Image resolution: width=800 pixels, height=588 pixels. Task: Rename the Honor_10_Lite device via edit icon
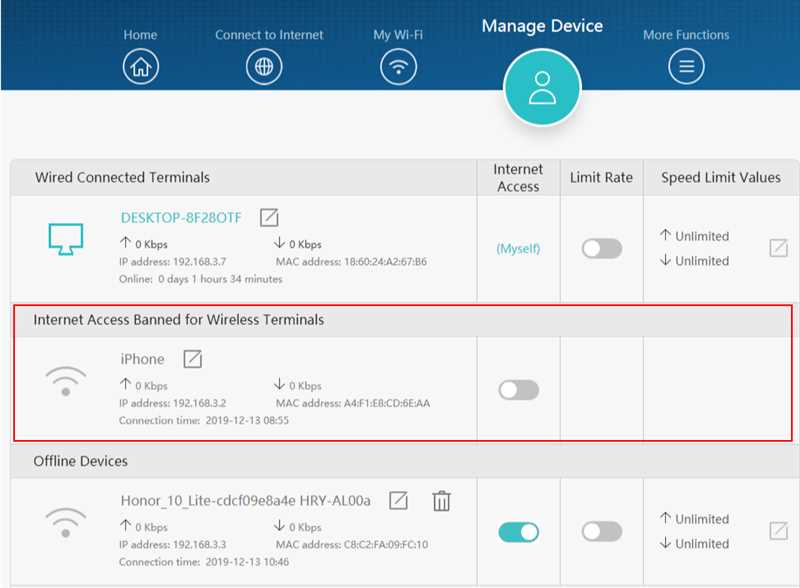click(398, 500)
